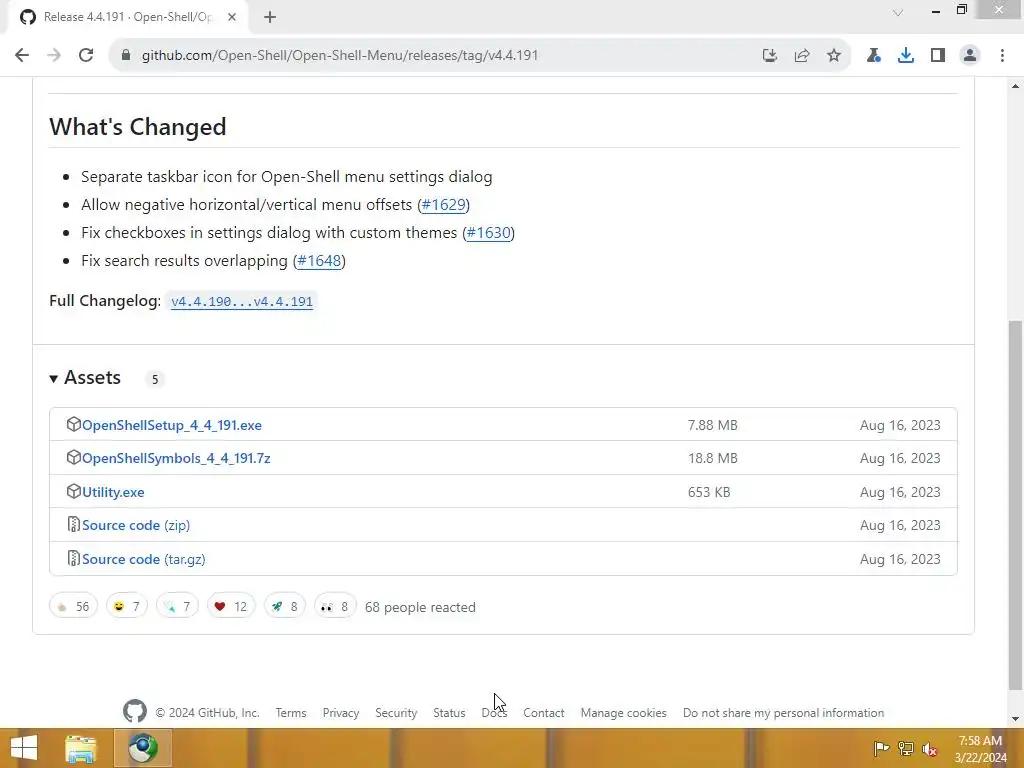Click package icon beside OpenShellSymbols 7z
The height and width of the screenshot is (768, 1024).
73,458
